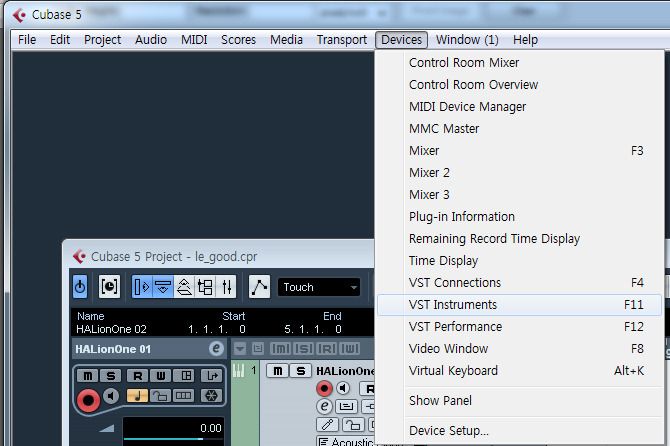Click the Edit 'e' button beside HALionOne 01
Viewport: 670px width, 446px height.
(x=216, y=349)
